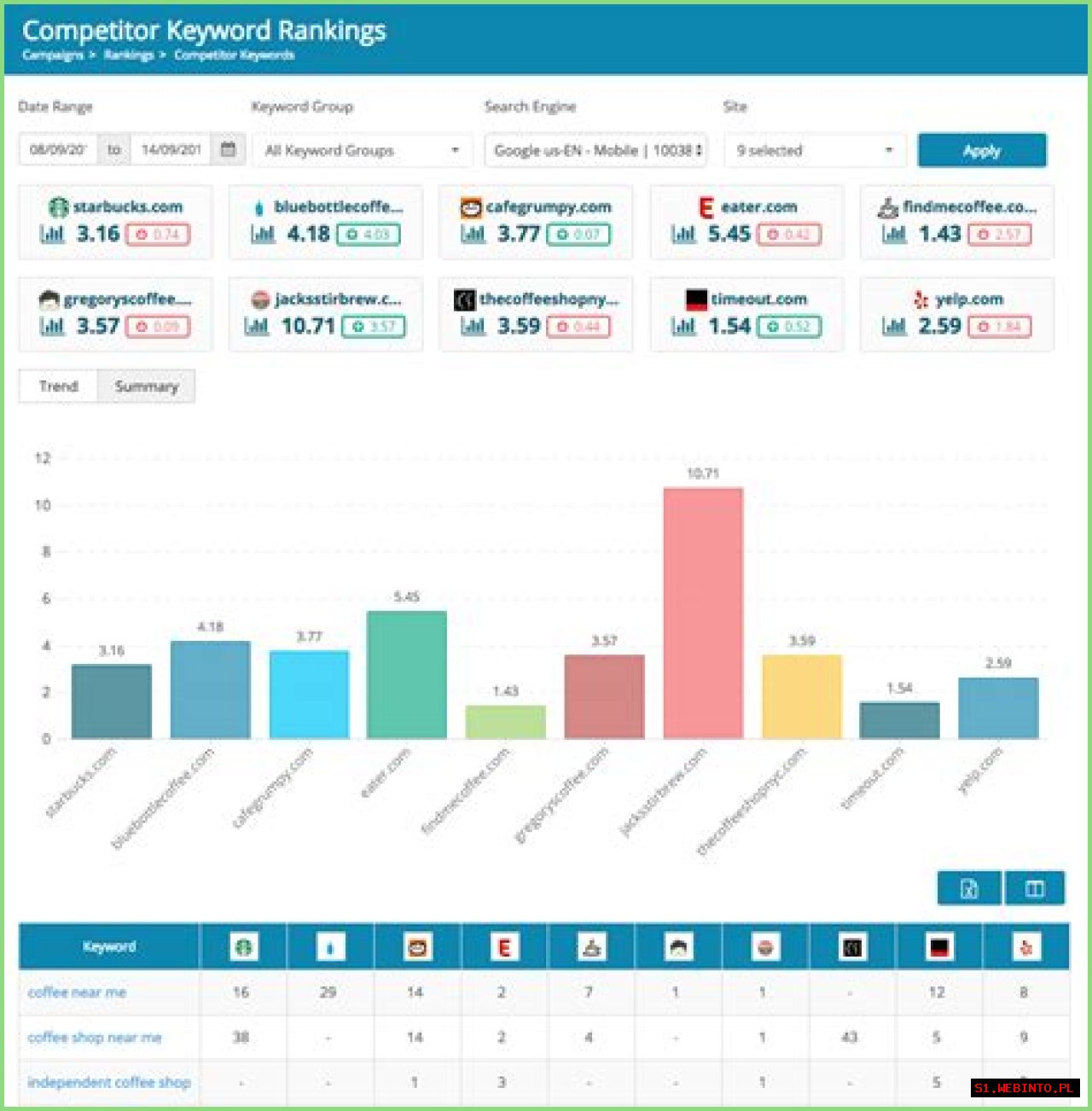Open the coffee near me keyword link
Screen dimensions: 1092x1111
pos(77,992)
